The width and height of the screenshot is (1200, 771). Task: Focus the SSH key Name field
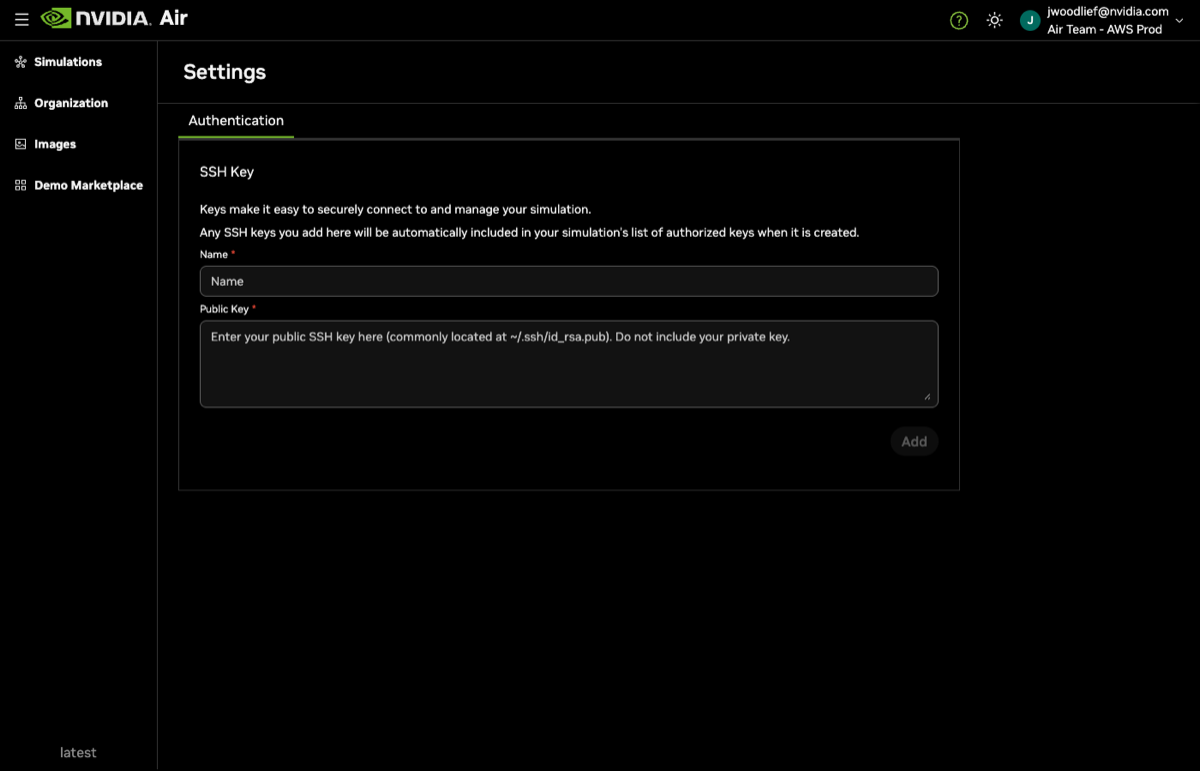tap(568, 281)
